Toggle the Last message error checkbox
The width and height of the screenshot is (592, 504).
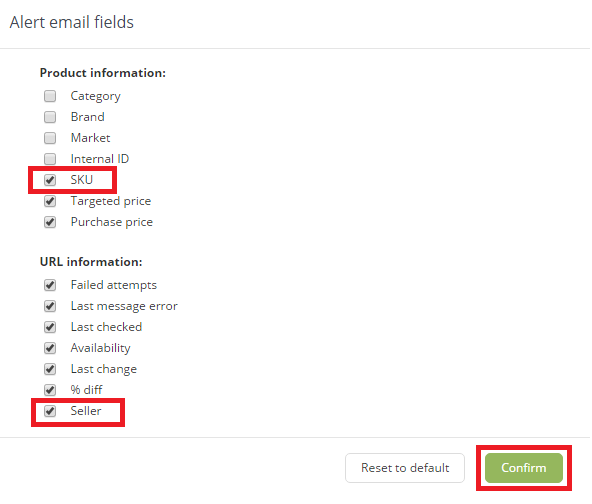coord(50,306)
